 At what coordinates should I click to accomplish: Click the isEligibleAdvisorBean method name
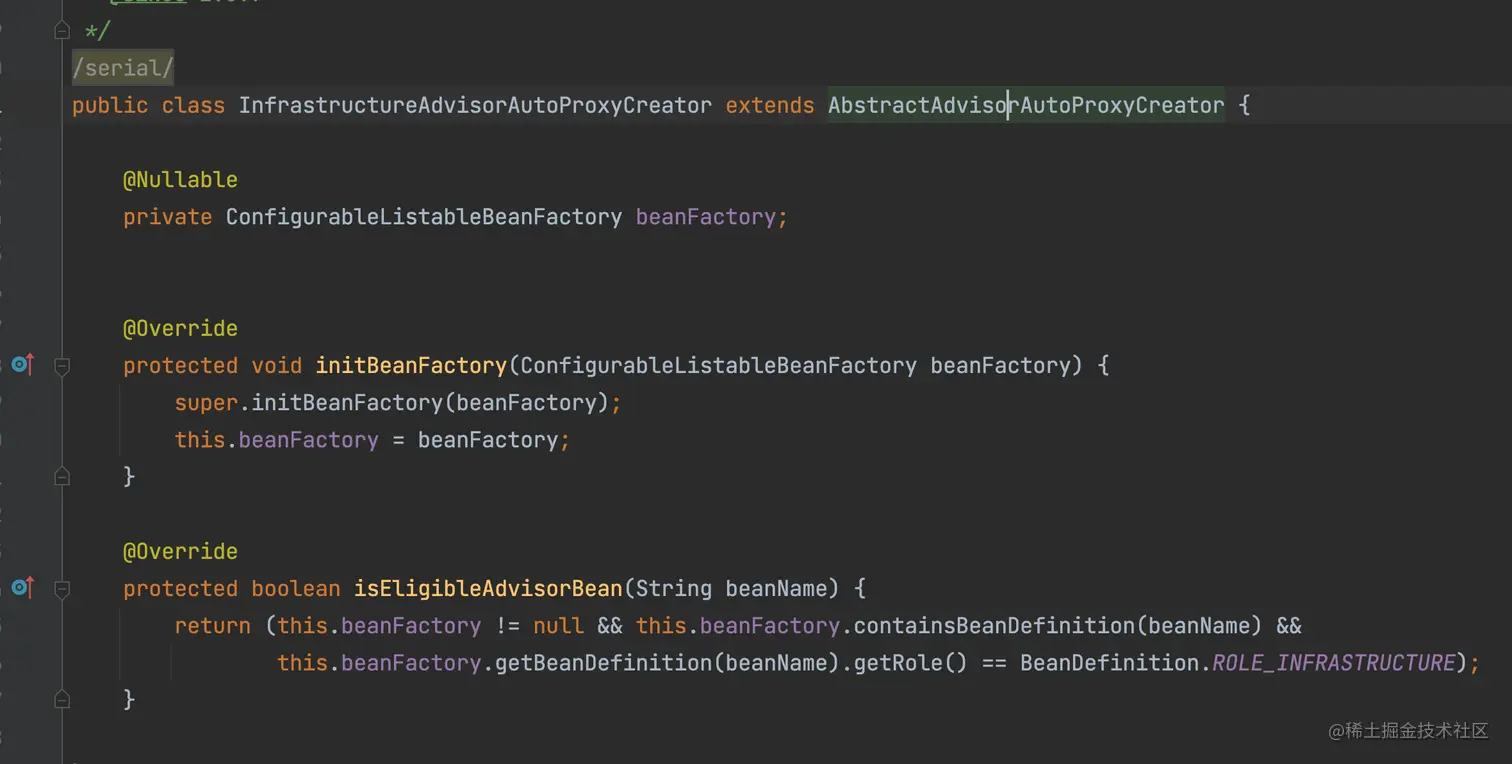(x=488, y=588)
